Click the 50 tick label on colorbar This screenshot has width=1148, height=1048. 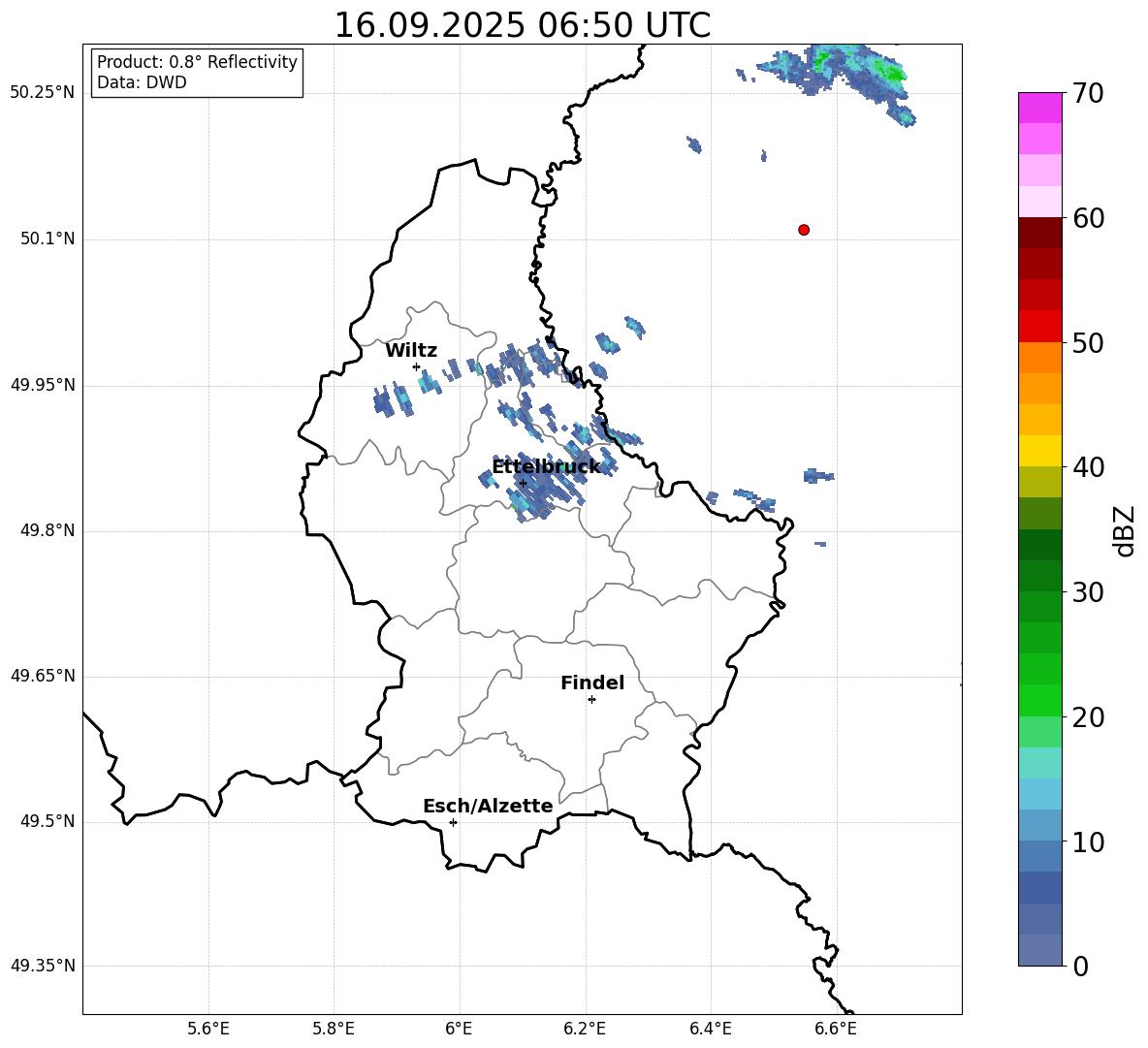coord(1088,342)
